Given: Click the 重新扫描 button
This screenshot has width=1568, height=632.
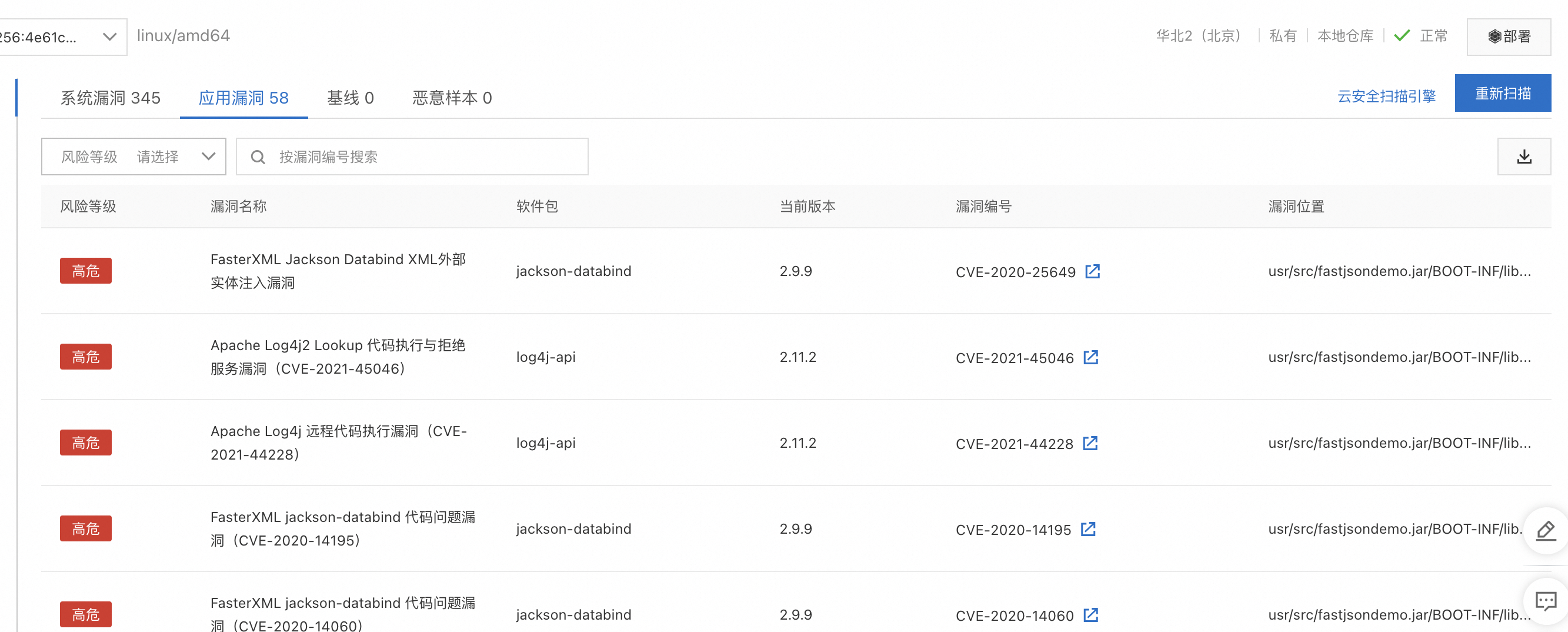Looking at the screenshot, I should pyautogui.click(x=1502, y=93).
